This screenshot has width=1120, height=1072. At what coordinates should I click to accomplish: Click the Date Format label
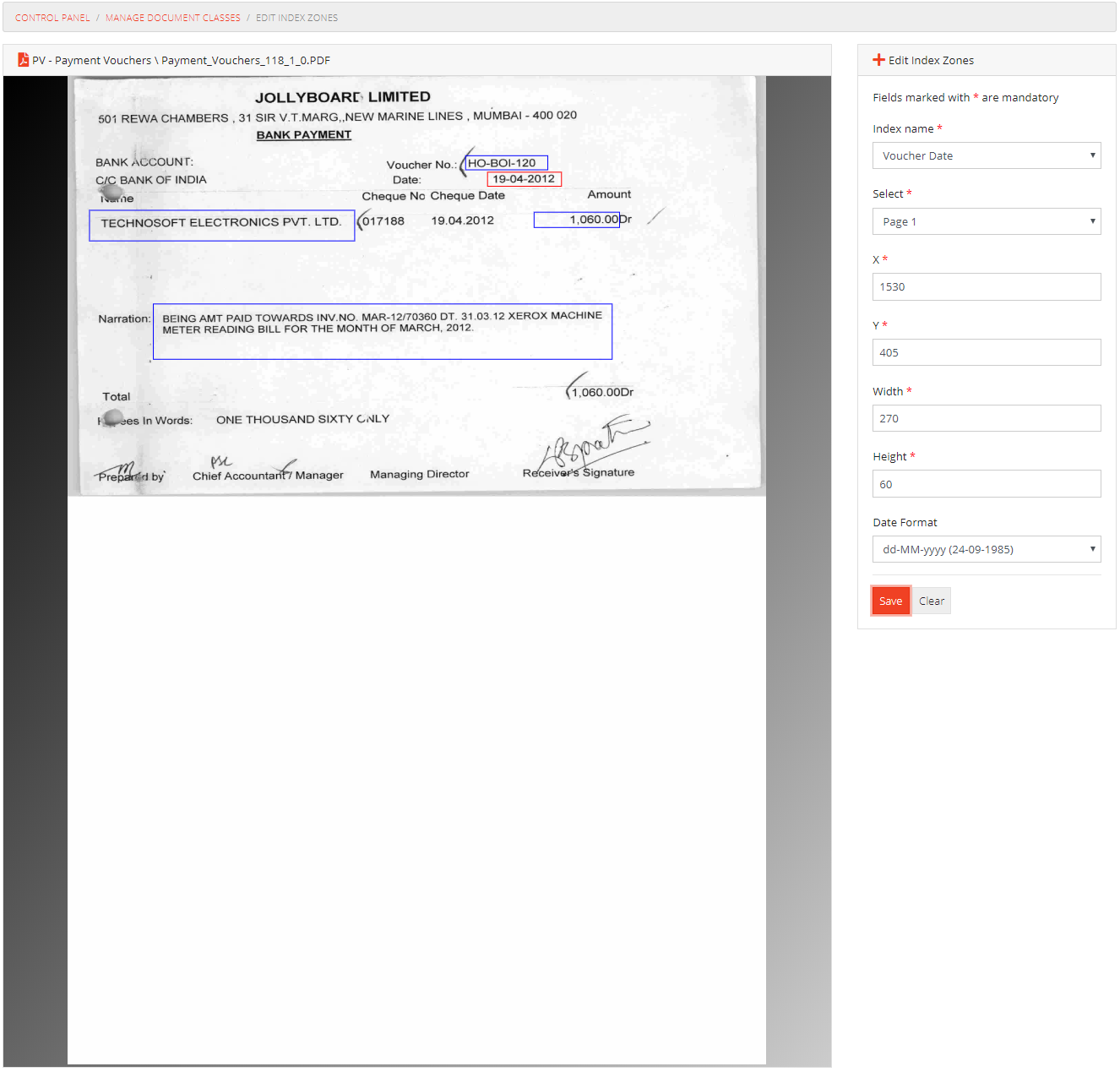[905, 522]
